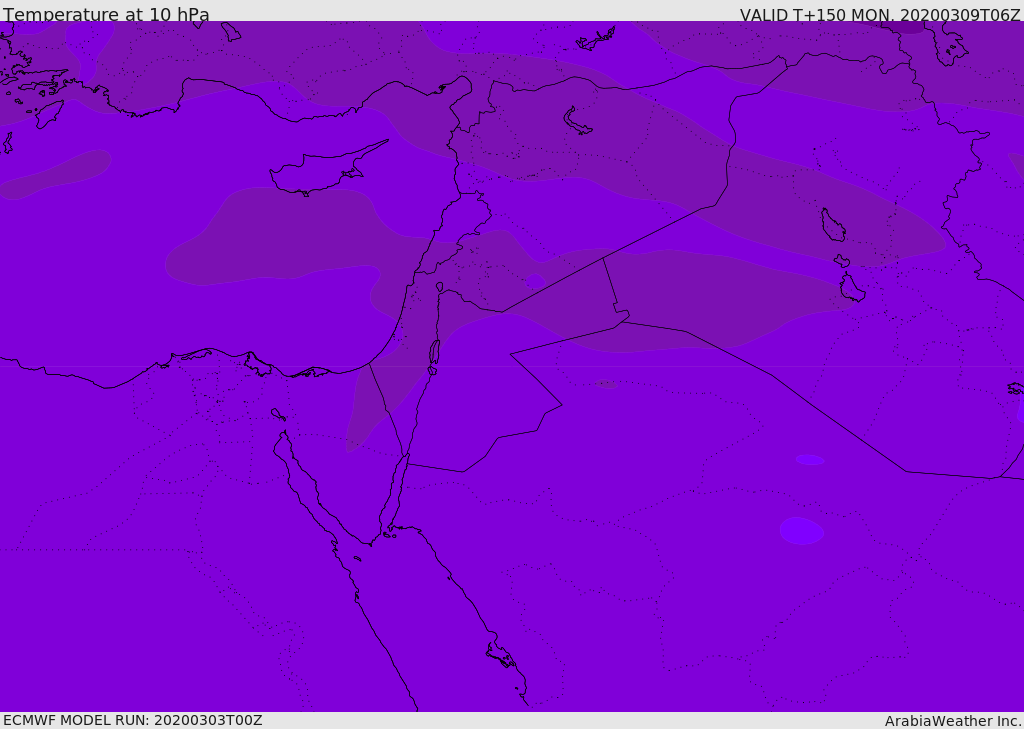The width and height of the screenshot is (1024, 729).
Task: Click the 'ECMWF MODEL RUN: 20200303T00Z' label
Action: tap(133, 720)
